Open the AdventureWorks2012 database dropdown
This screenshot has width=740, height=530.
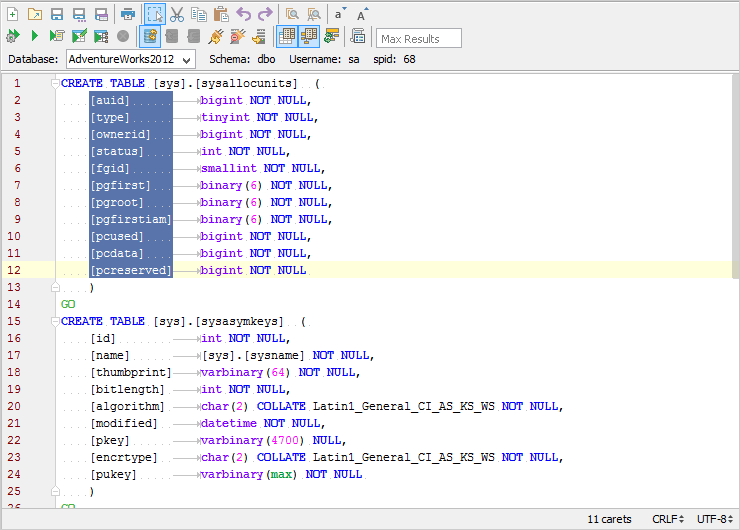[x=131, y=59]
